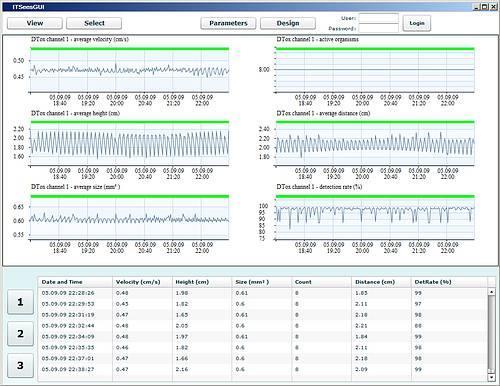Click the detection rate chart title
The image size is (500, 386).
coord(319,187)
